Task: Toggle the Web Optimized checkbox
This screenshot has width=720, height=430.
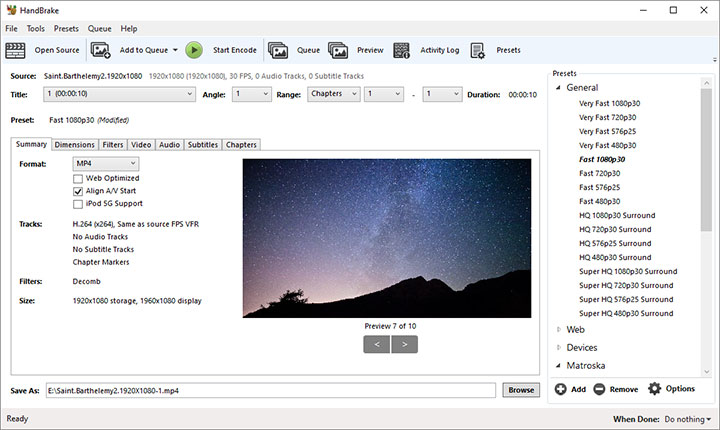Action: coord(78,178)
